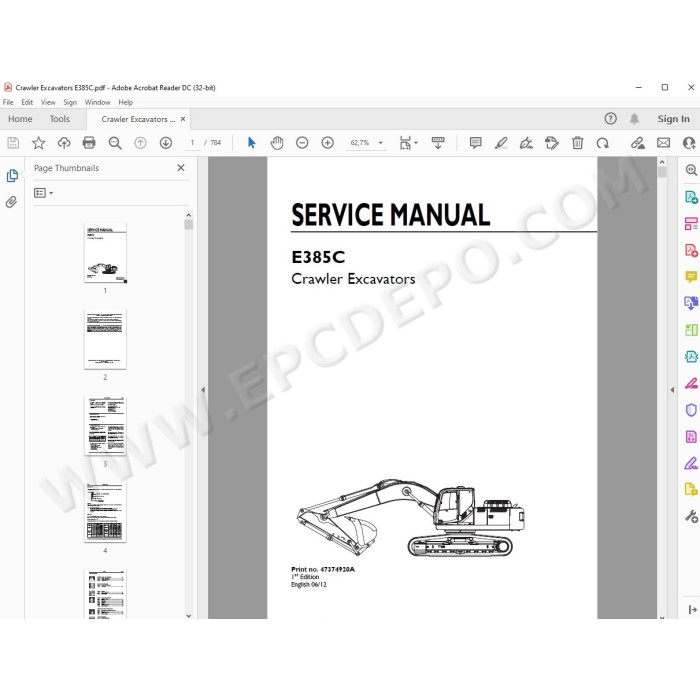Add document to starred with star icon
This screenshot has width=700, height=700.
(x=38, y=143)
